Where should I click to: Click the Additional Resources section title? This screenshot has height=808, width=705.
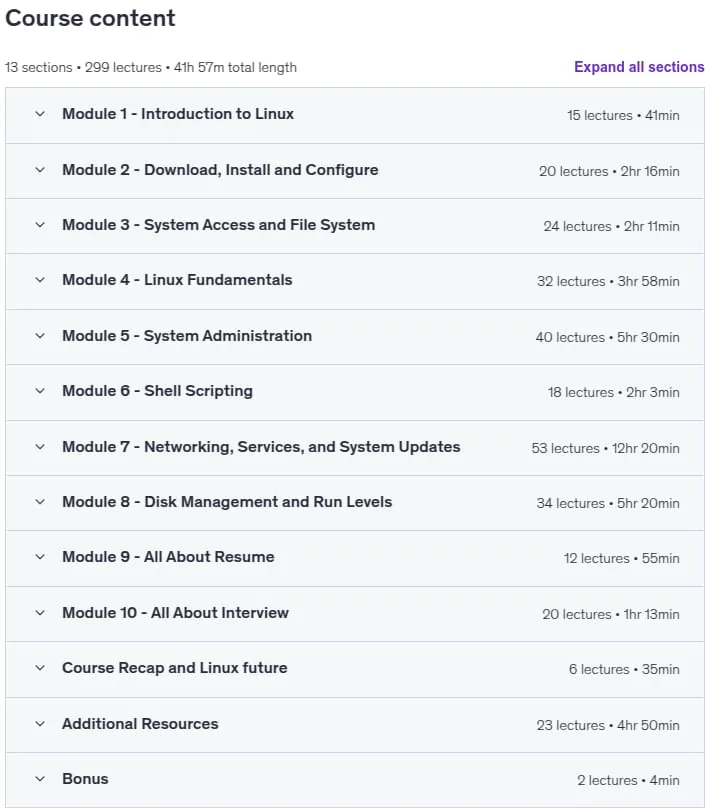tap(140, 724)
